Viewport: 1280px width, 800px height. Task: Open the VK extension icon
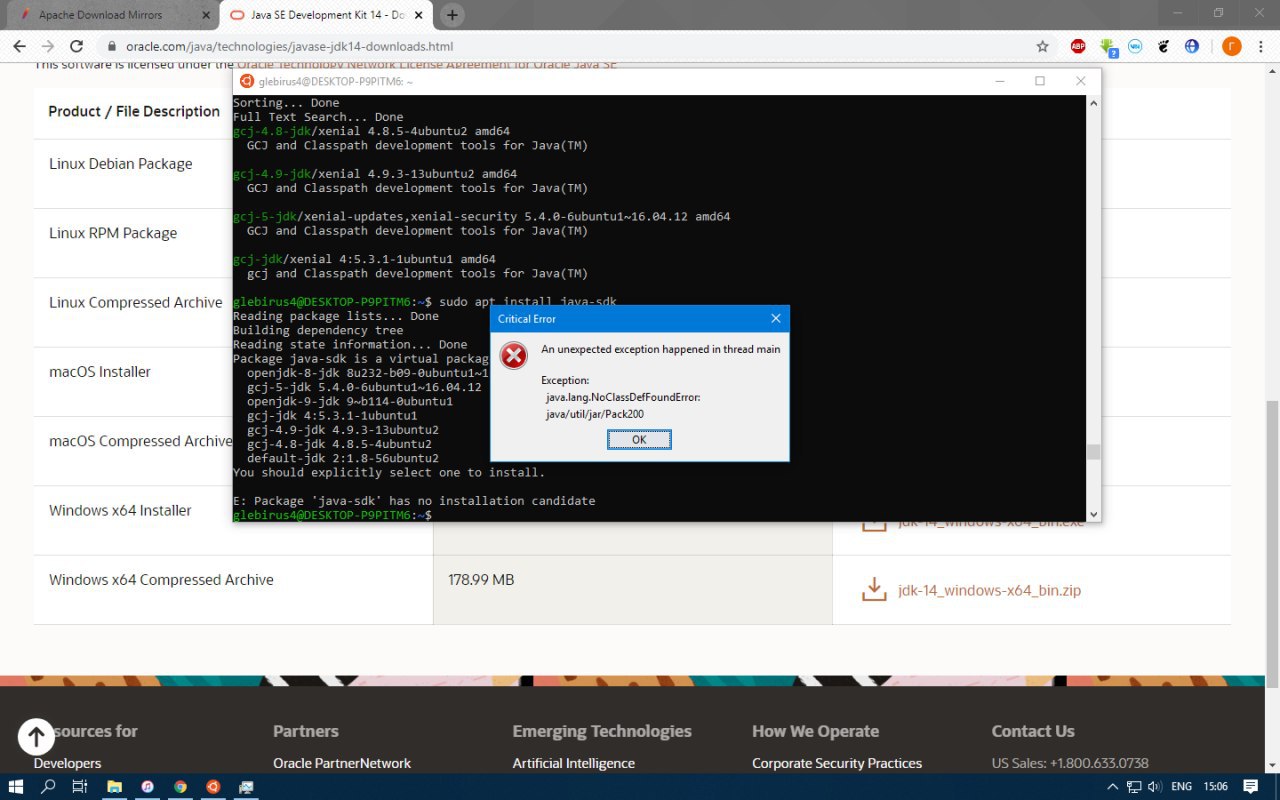(x=1135, y=46)
